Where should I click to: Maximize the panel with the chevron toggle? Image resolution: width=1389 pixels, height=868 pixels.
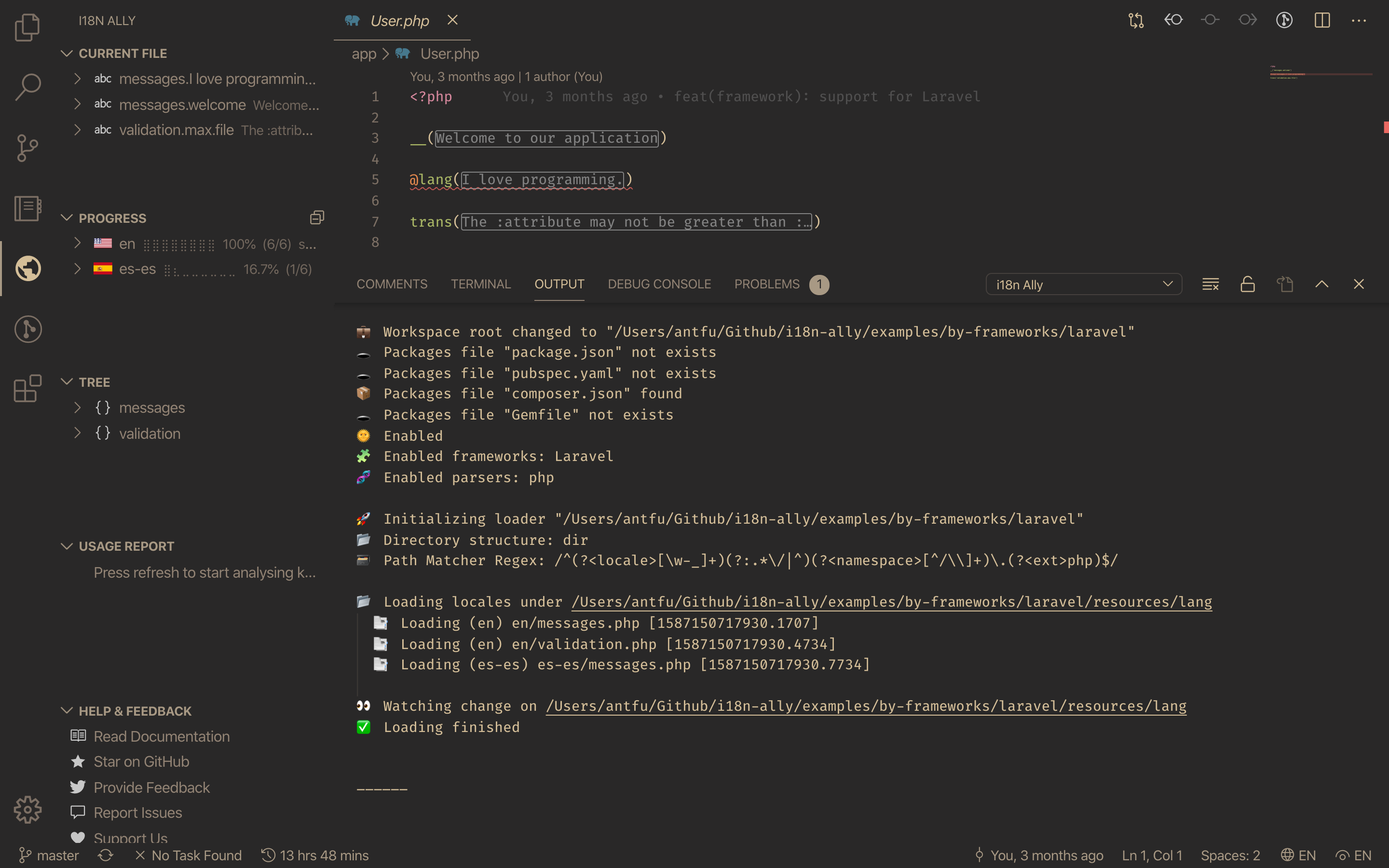(x=1321, y=284)
